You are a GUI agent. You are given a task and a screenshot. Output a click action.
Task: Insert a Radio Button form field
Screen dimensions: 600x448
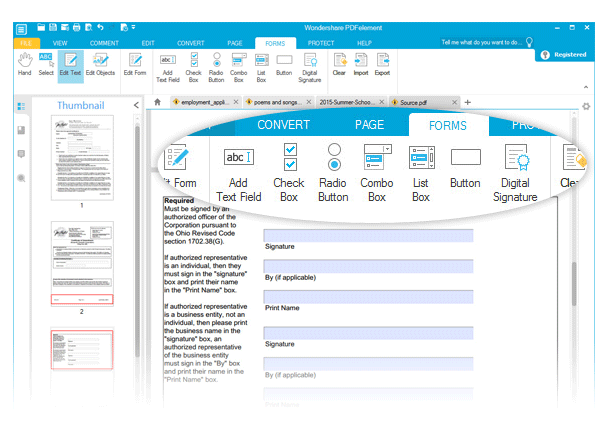point(216,68)
